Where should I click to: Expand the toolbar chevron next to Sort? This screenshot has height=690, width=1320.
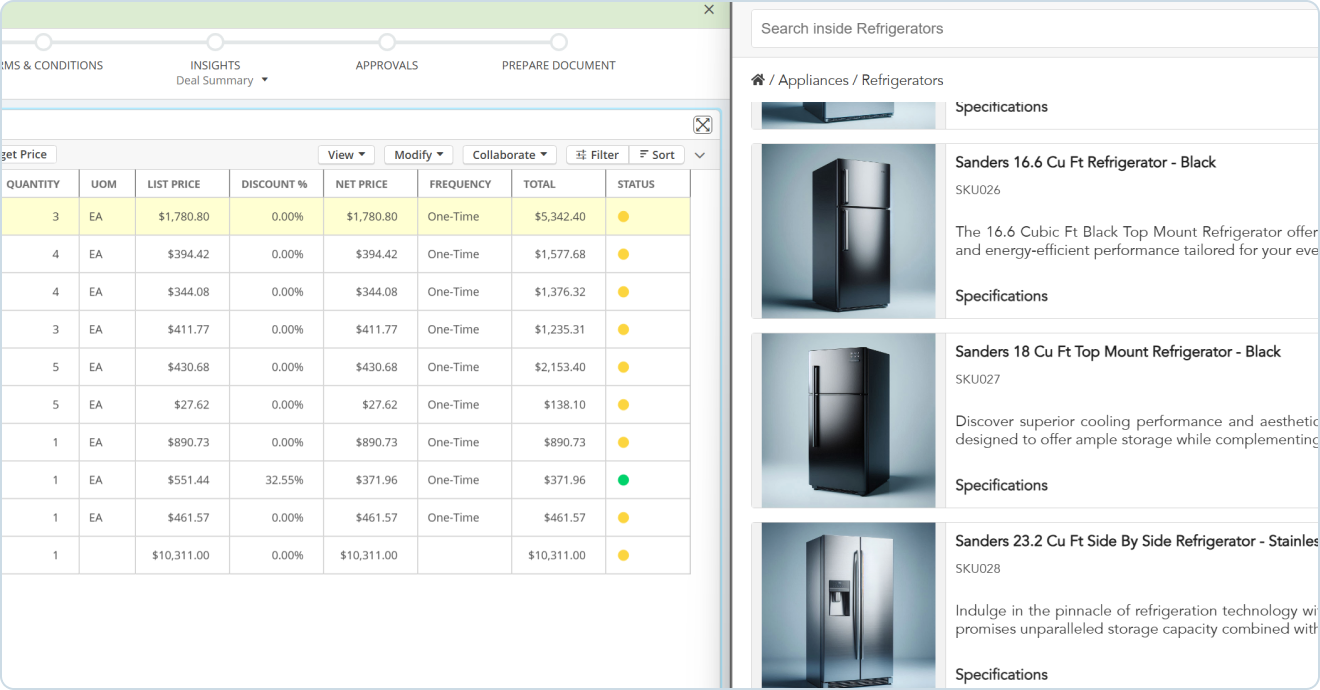pyautogui.click(x=700, y=155)
